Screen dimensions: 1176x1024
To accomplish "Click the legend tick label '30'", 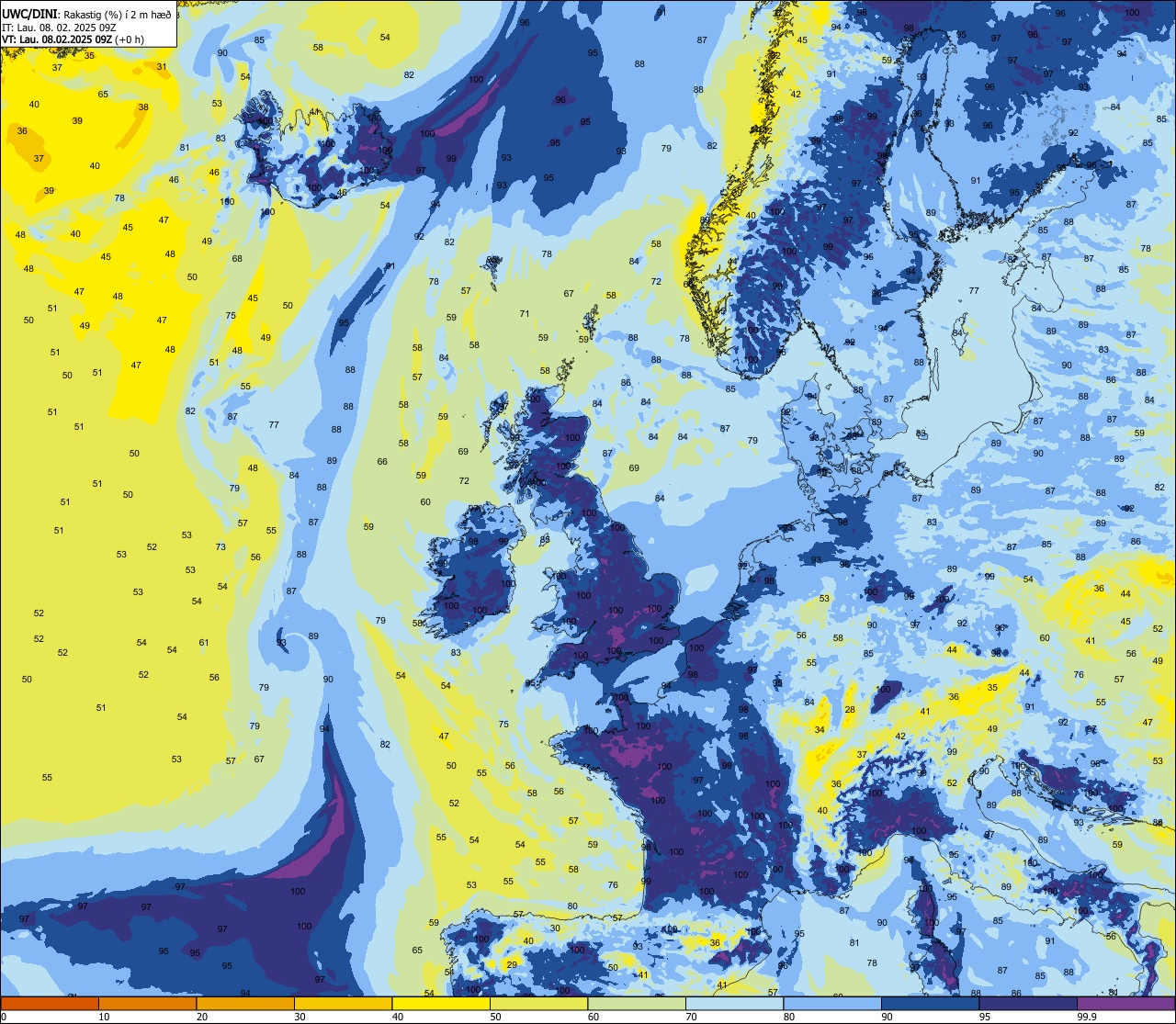I will pos(300,1016).
